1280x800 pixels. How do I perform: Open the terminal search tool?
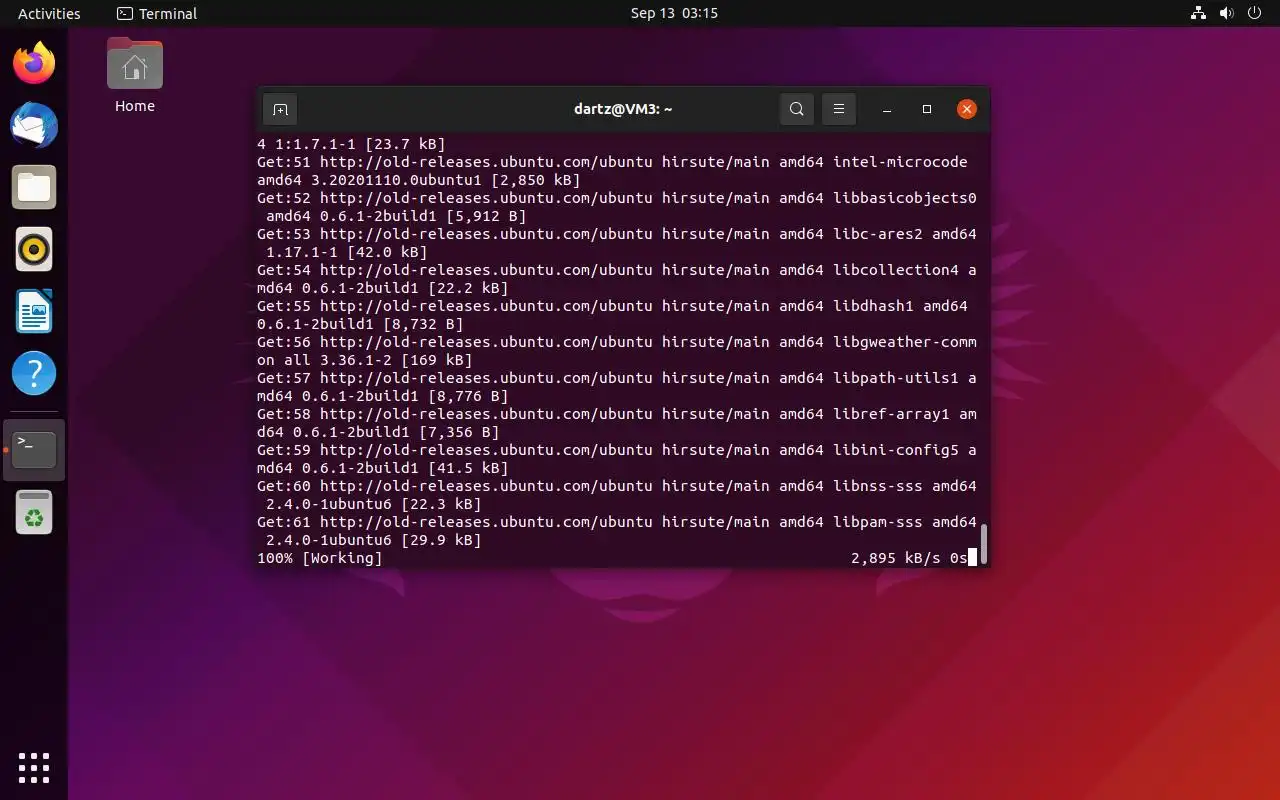(797, 109)
